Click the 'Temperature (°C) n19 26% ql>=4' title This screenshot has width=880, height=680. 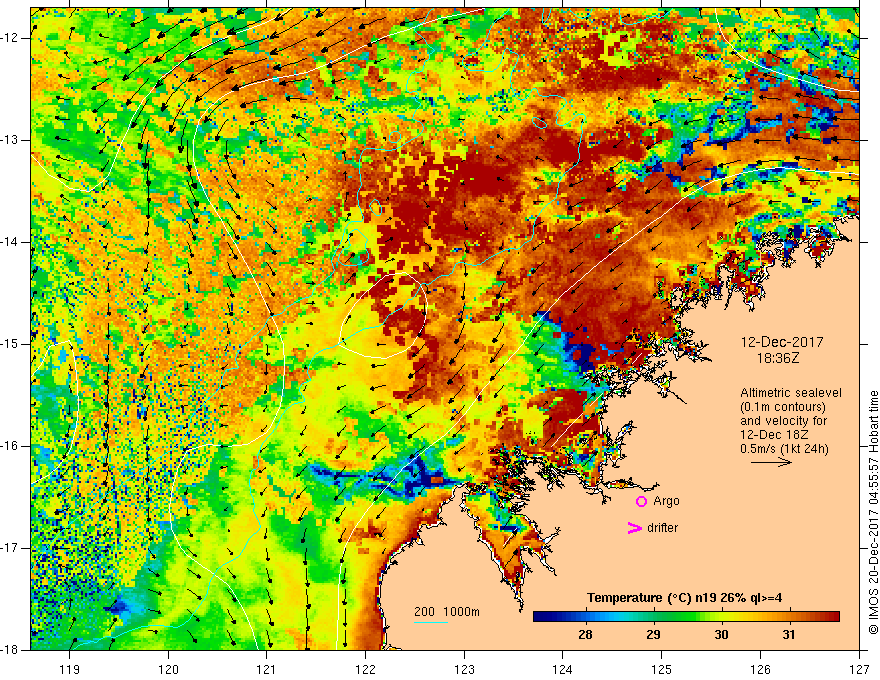(x=684, y=598)
